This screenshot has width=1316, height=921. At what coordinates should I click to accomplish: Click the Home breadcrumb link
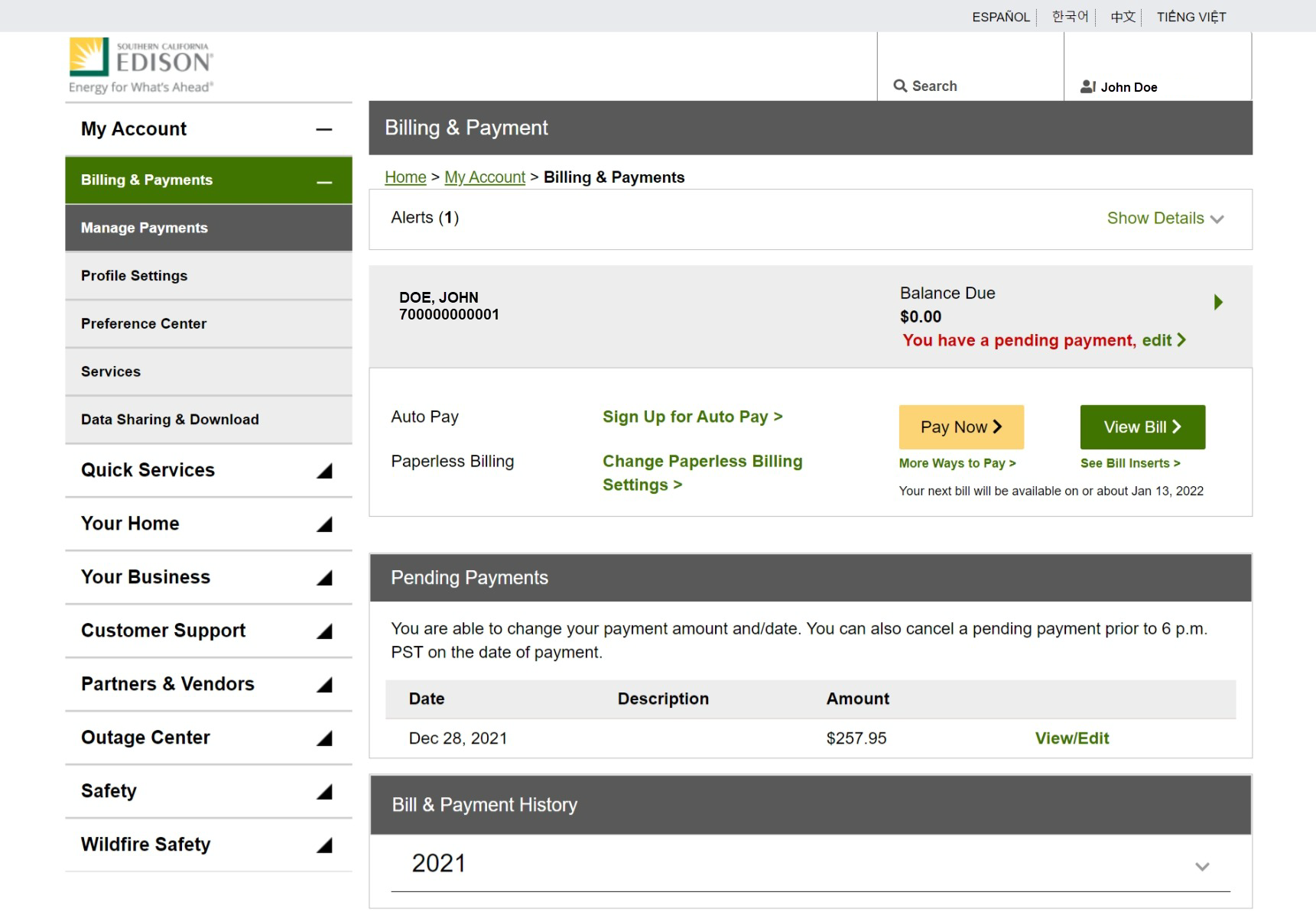pyautogui.click(x=405, y=177)
